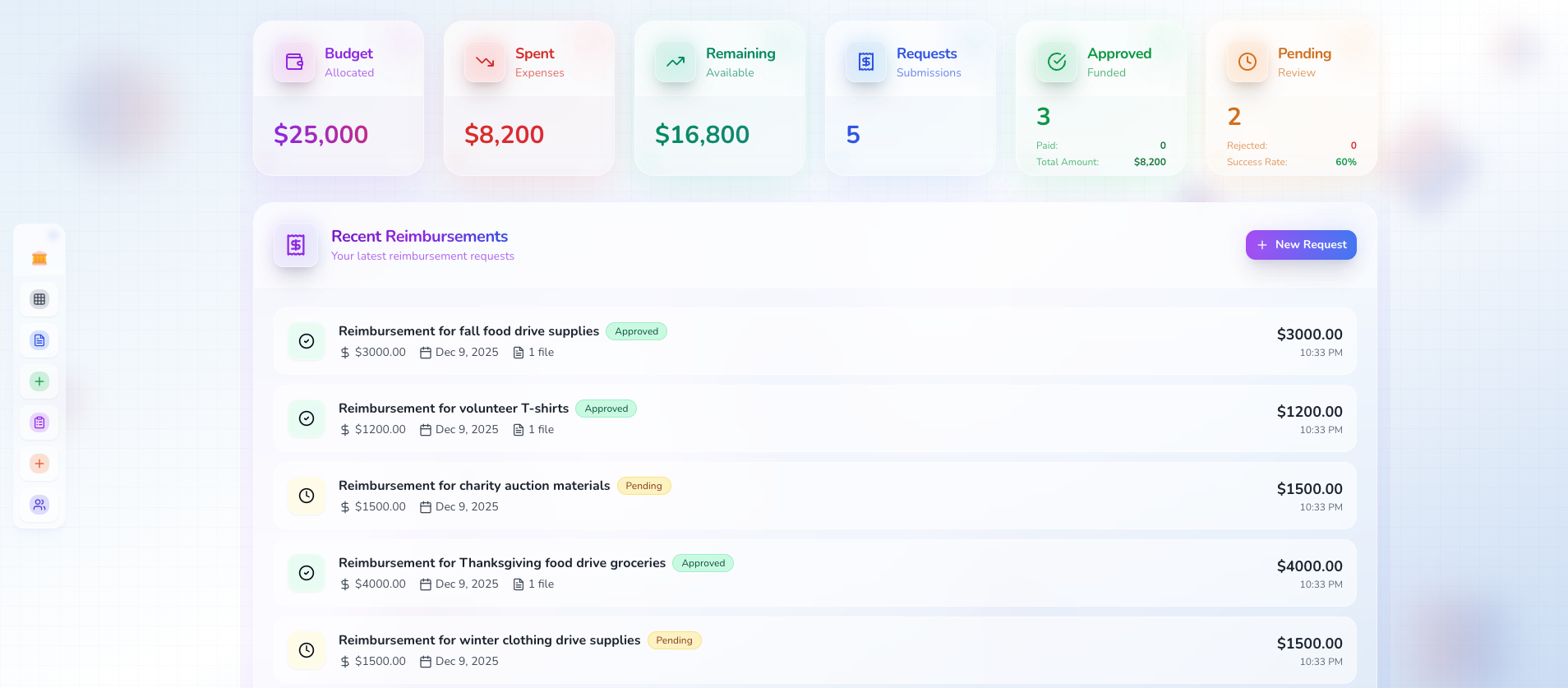Click file icon on fall food drive row
The height and width of the screenshot is (688, 1568).
(x=519, y=353)
